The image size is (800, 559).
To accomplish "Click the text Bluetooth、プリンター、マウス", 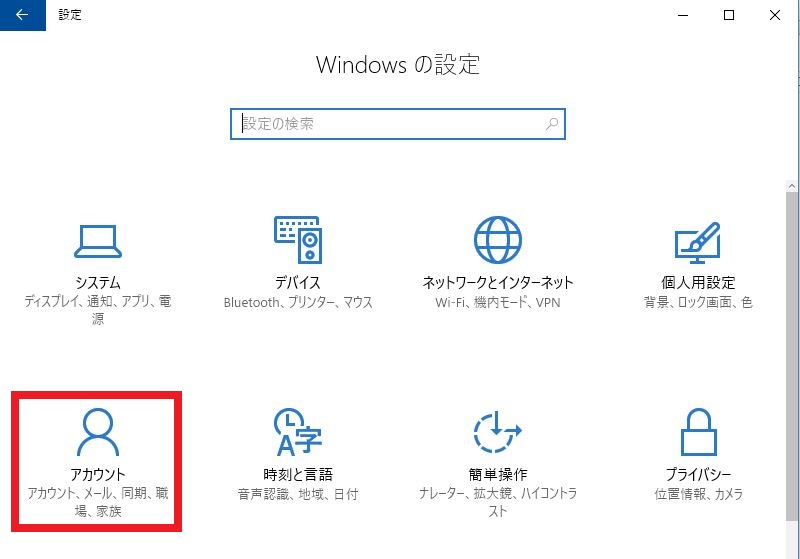I will click(298, 302).
